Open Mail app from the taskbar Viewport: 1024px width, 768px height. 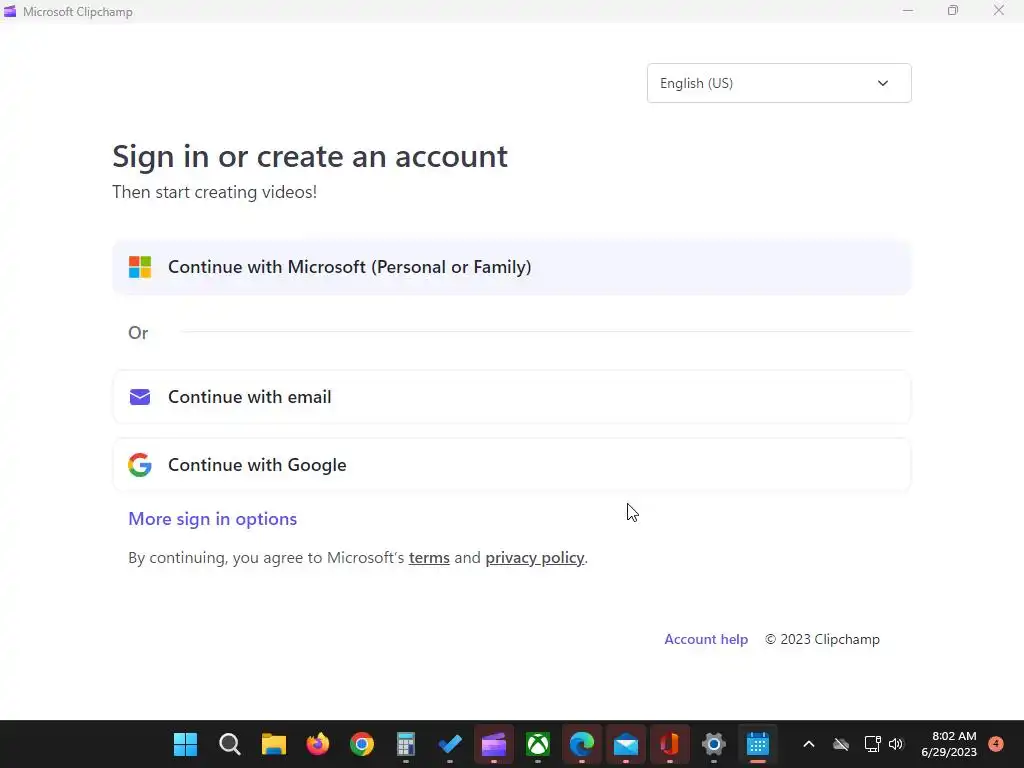(x=626, y=744)
